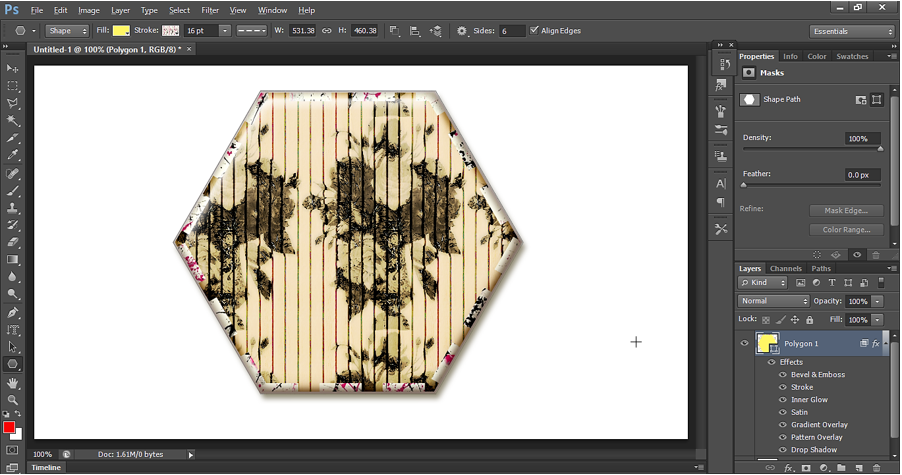Hide all Effects of Polygon 1
The height and width of the screenshot is (475, 902).
click(771, 362)
